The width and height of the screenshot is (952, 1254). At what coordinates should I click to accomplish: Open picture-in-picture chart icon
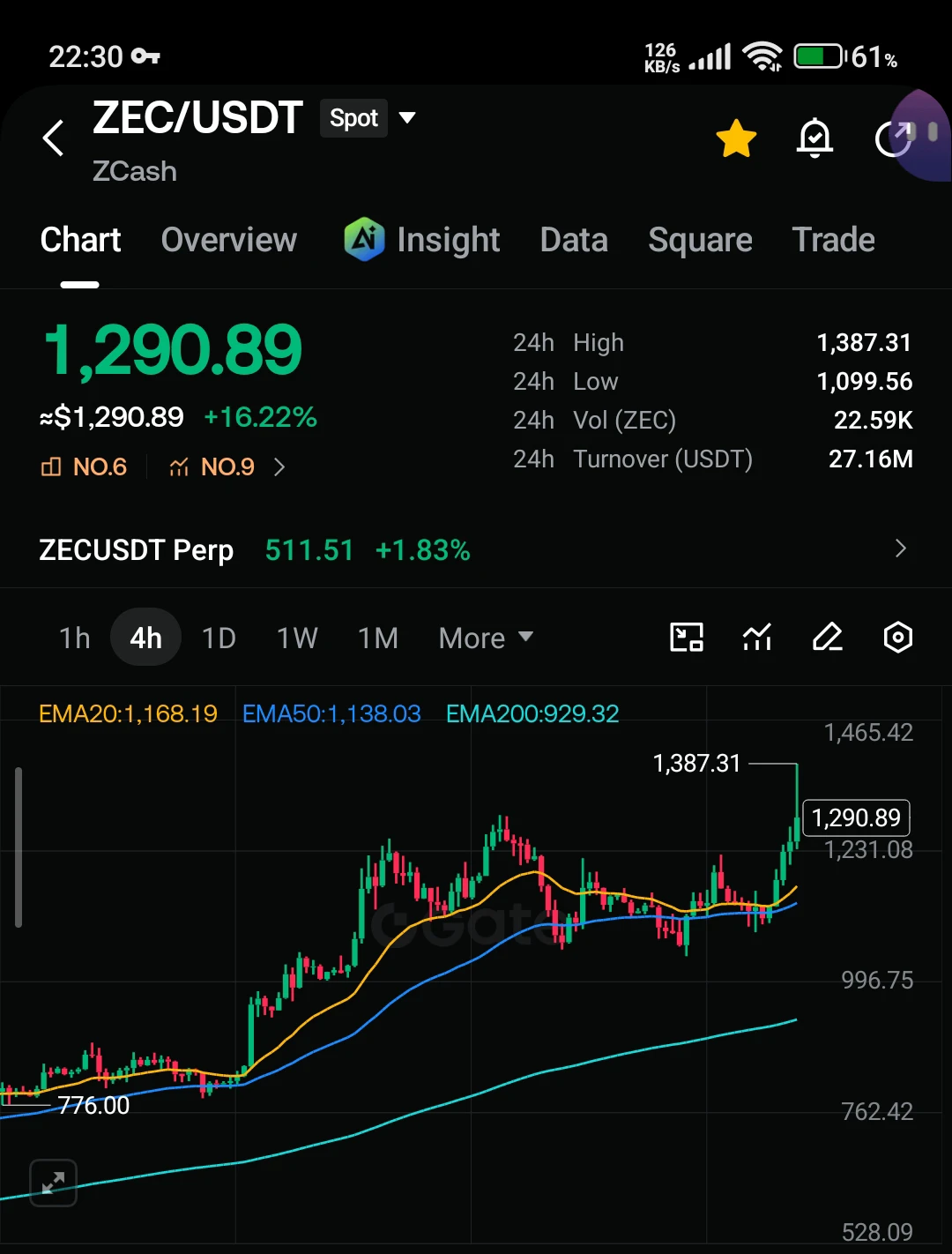(x=687, y=637)
